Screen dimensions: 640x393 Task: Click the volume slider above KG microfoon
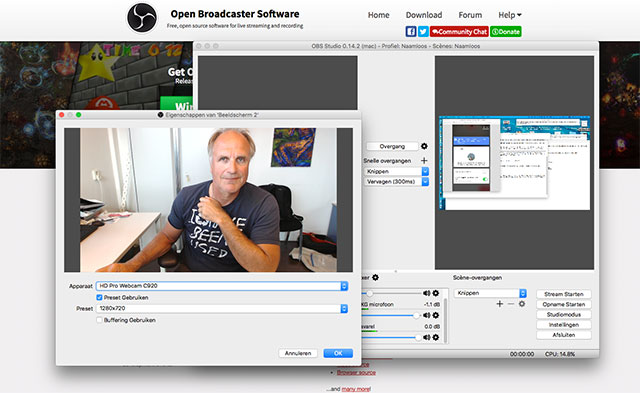pos(392,293)
